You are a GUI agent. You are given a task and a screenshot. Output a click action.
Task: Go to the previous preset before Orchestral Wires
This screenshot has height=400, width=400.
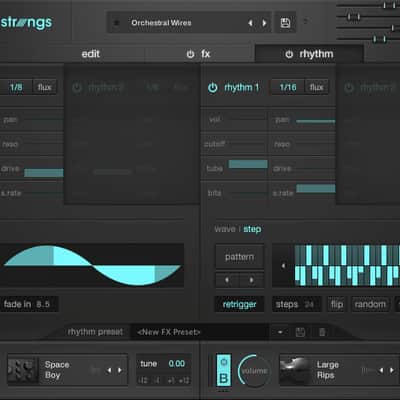tap(250, 23)
